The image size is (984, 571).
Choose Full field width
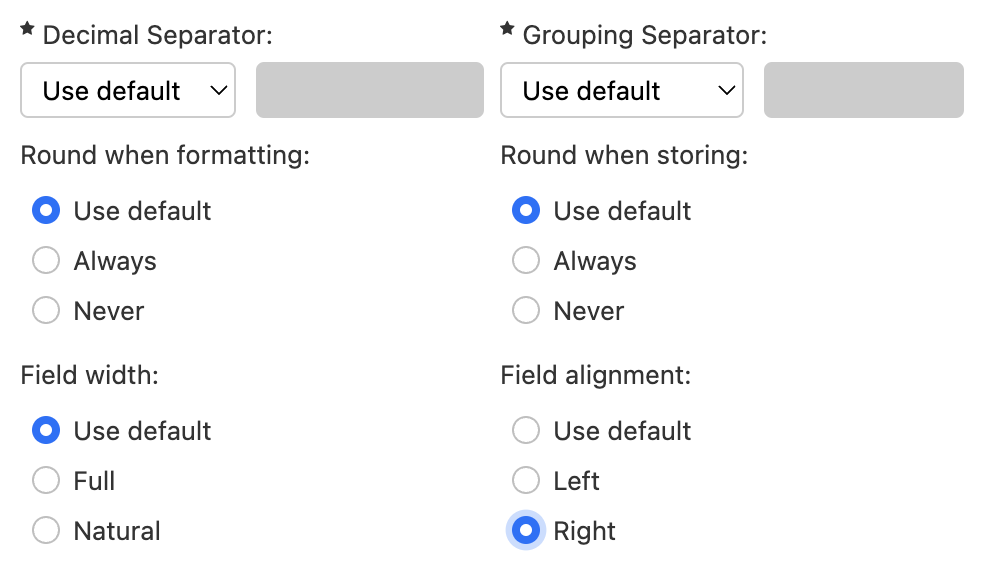46,481
